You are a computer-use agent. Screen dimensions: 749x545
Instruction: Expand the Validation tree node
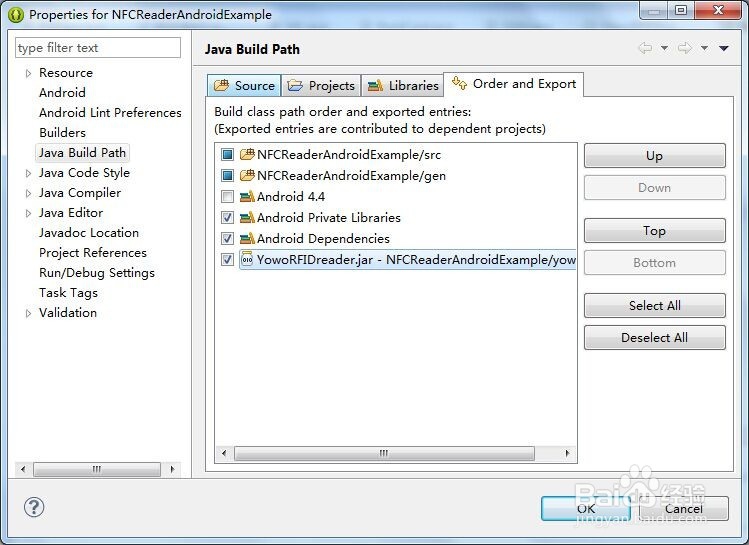click(28, 313)
